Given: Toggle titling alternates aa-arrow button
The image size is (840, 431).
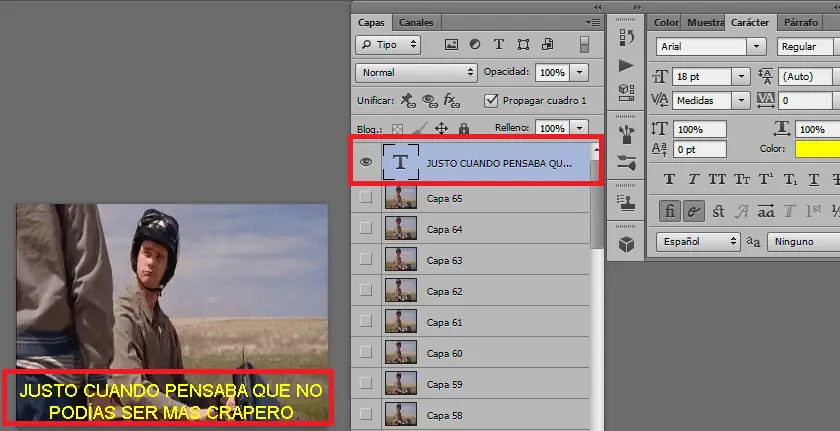Looking at the screenshot, I should 766,211.
